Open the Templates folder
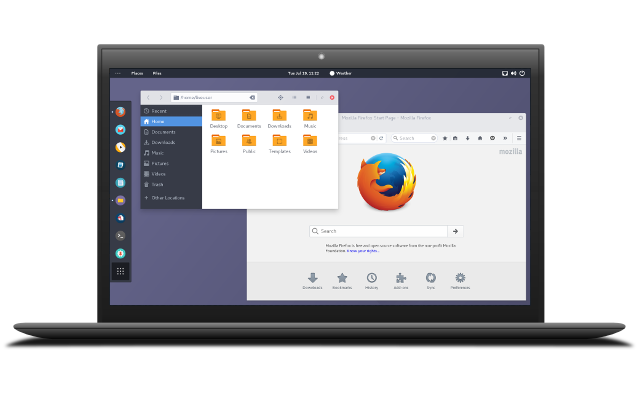Screen dimensions: 640x400 280,144
